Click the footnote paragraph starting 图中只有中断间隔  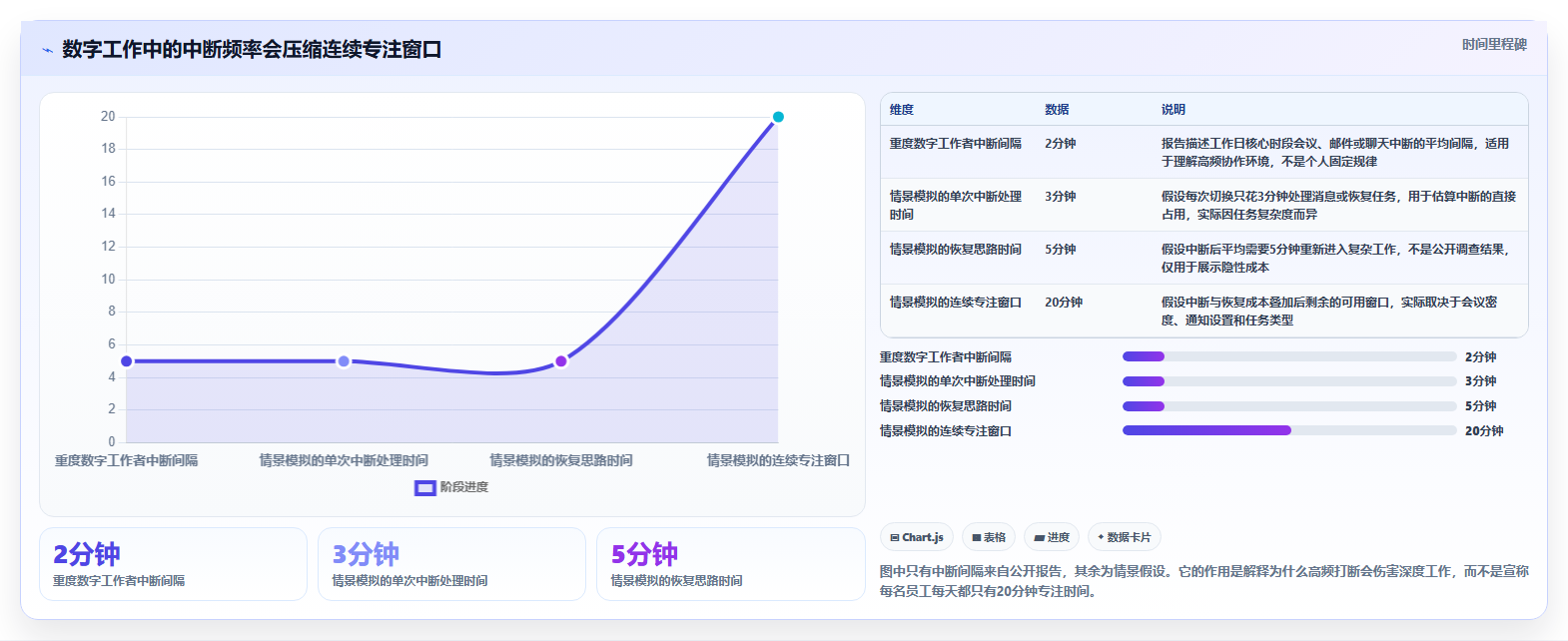1203,581
